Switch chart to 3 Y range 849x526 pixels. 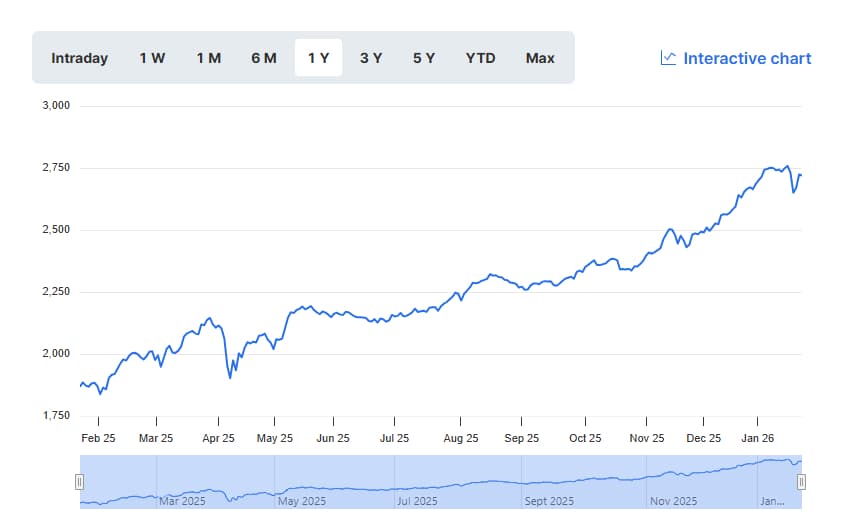click(x=371, y=58)
